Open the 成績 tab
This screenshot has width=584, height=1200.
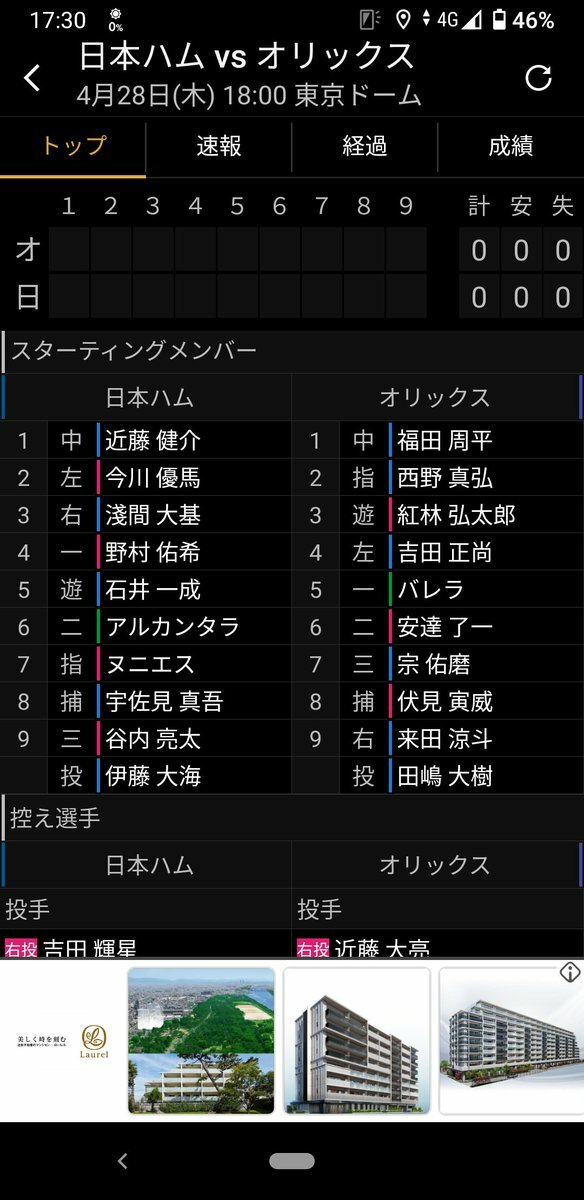pyautogui.click(x=511, y=147)
